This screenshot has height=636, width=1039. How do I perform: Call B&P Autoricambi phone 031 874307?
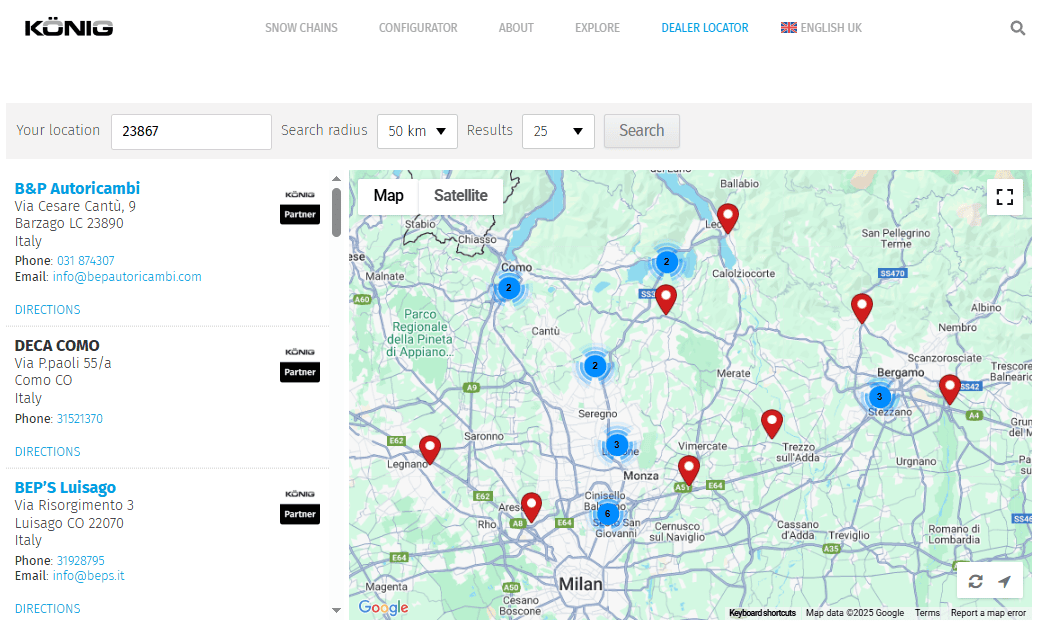click(x=85, y=260)
